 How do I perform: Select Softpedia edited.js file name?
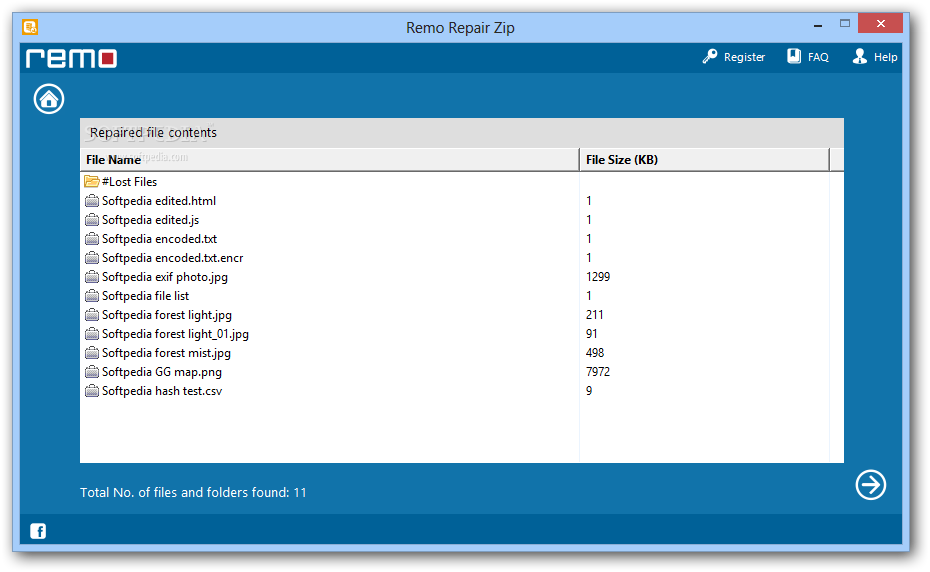click(151, 220)
